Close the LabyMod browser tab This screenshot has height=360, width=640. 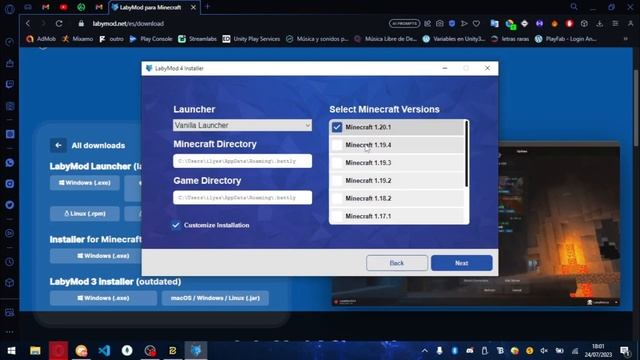(x=193, y=7)
